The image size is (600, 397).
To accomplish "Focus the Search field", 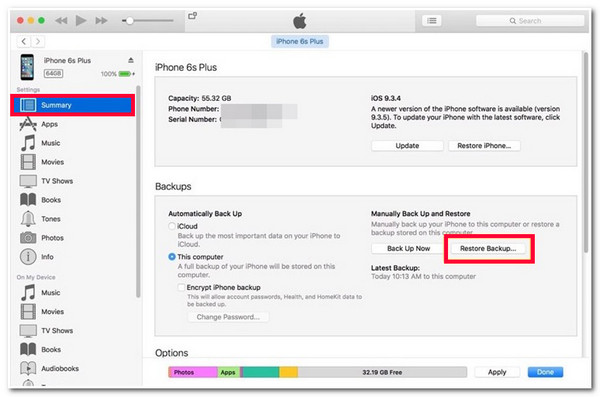I will [530, 21].
